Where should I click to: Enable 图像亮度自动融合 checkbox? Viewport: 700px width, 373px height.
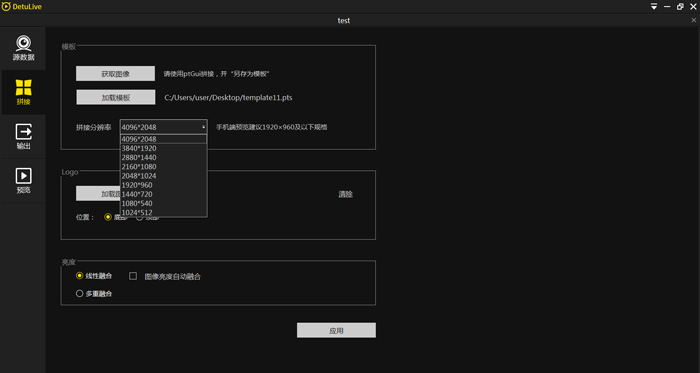click(x=133, y=276)
